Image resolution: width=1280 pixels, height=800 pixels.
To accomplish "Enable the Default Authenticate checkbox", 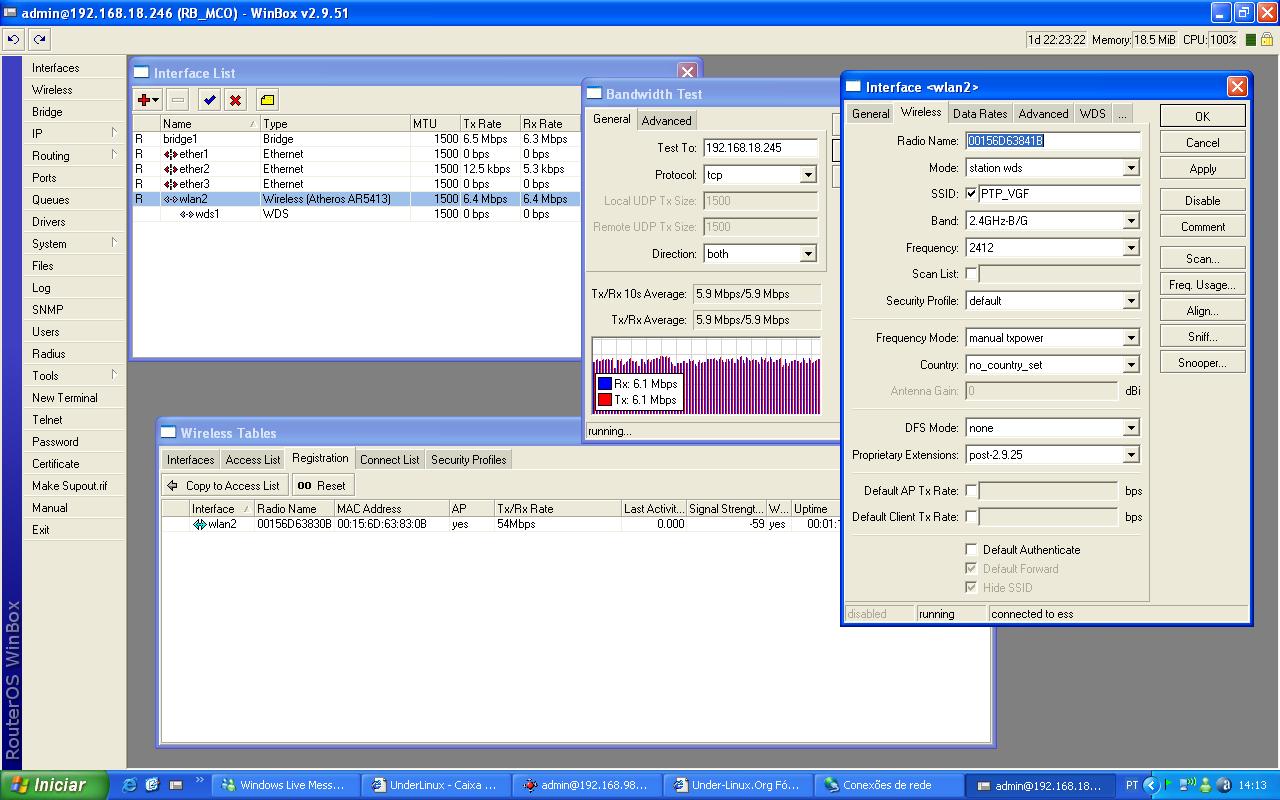I will [971, 550].
